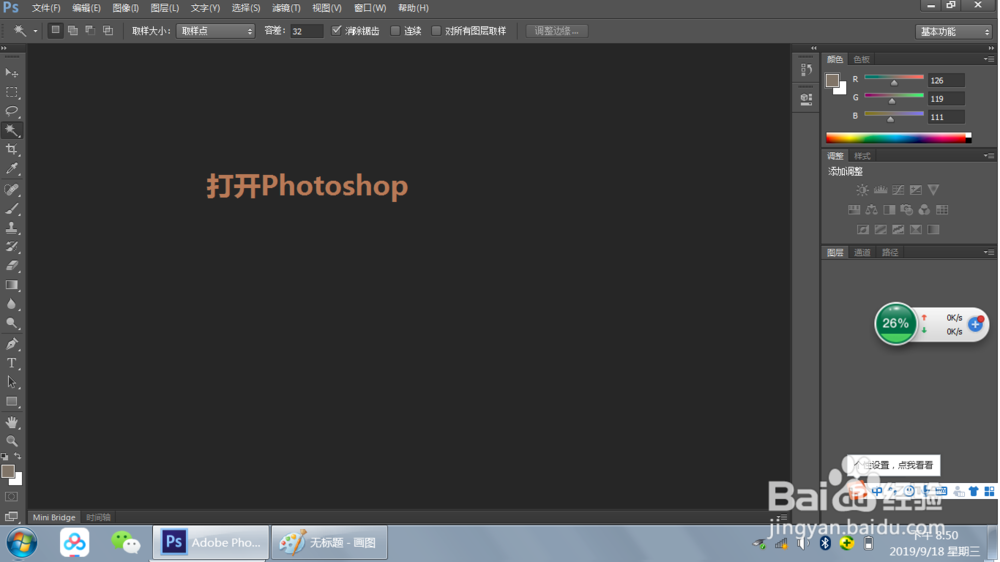Add an Exposure adjustment
Viewport: 1000px width, 562px height.
pyautogui.click(x=916, y=190)
